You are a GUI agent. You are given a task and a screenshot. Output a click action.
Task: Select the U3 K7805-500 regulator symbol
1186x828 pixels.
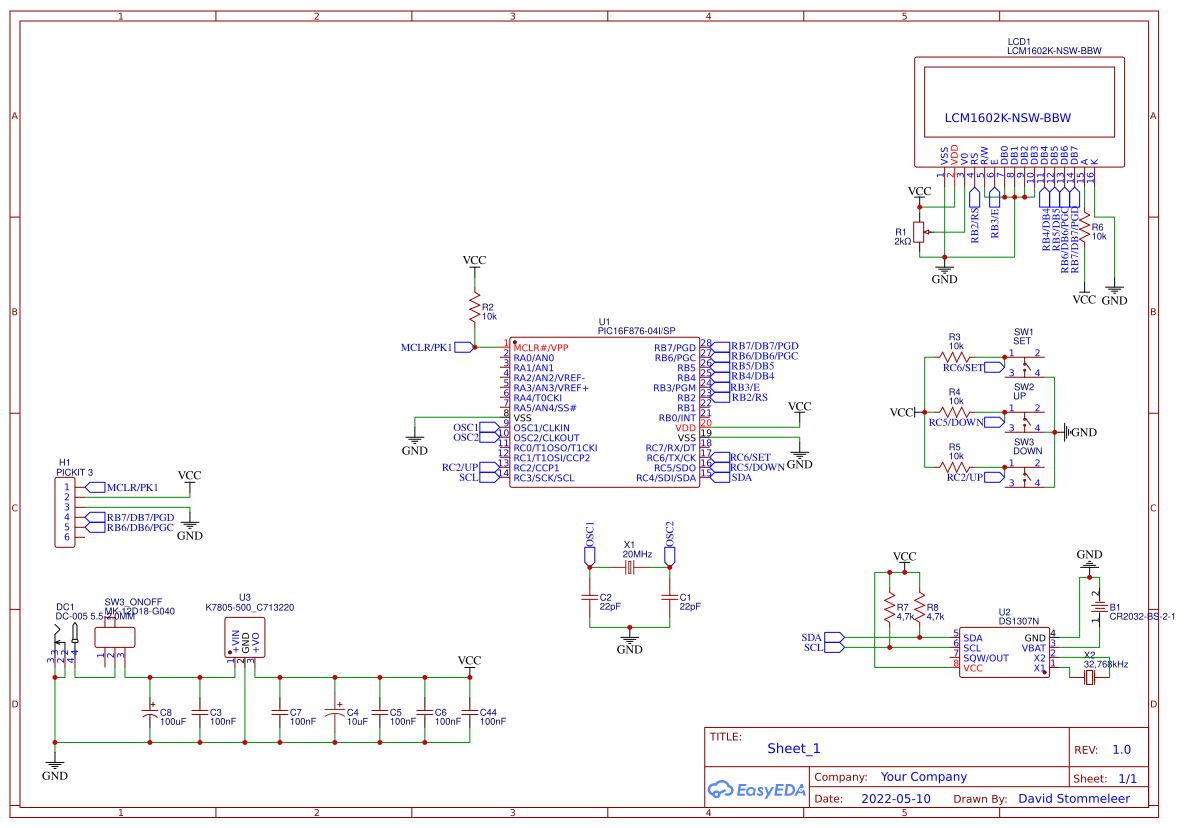pos(245,637)
